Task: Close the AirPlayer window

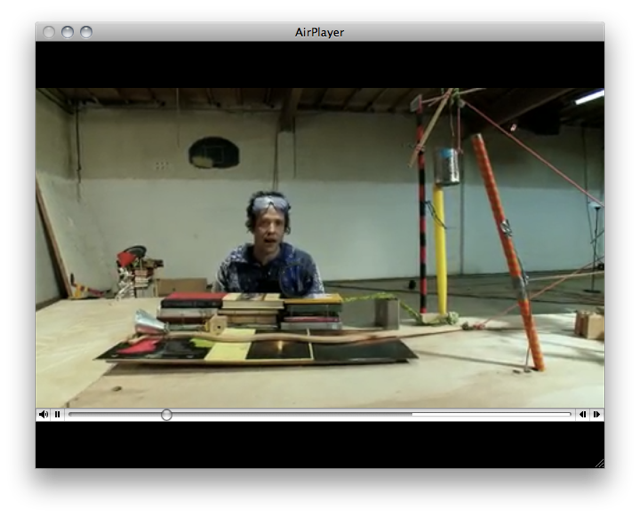Action: (49, 32)
